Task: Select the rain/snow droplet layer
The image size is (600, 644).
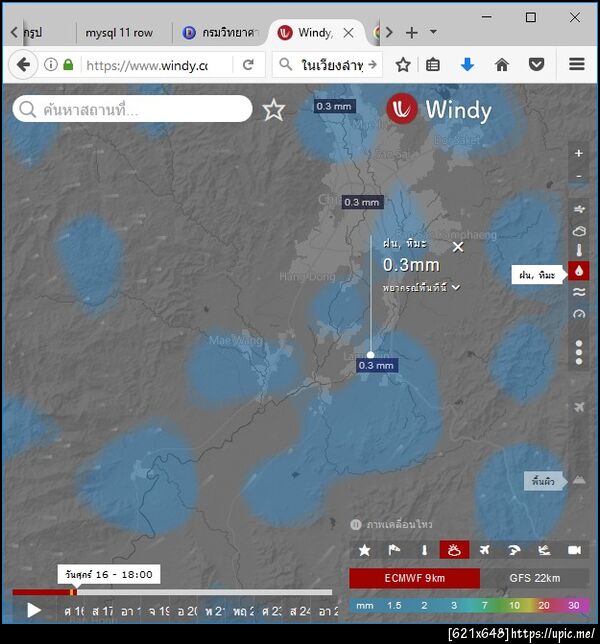Action: point(578,271)
